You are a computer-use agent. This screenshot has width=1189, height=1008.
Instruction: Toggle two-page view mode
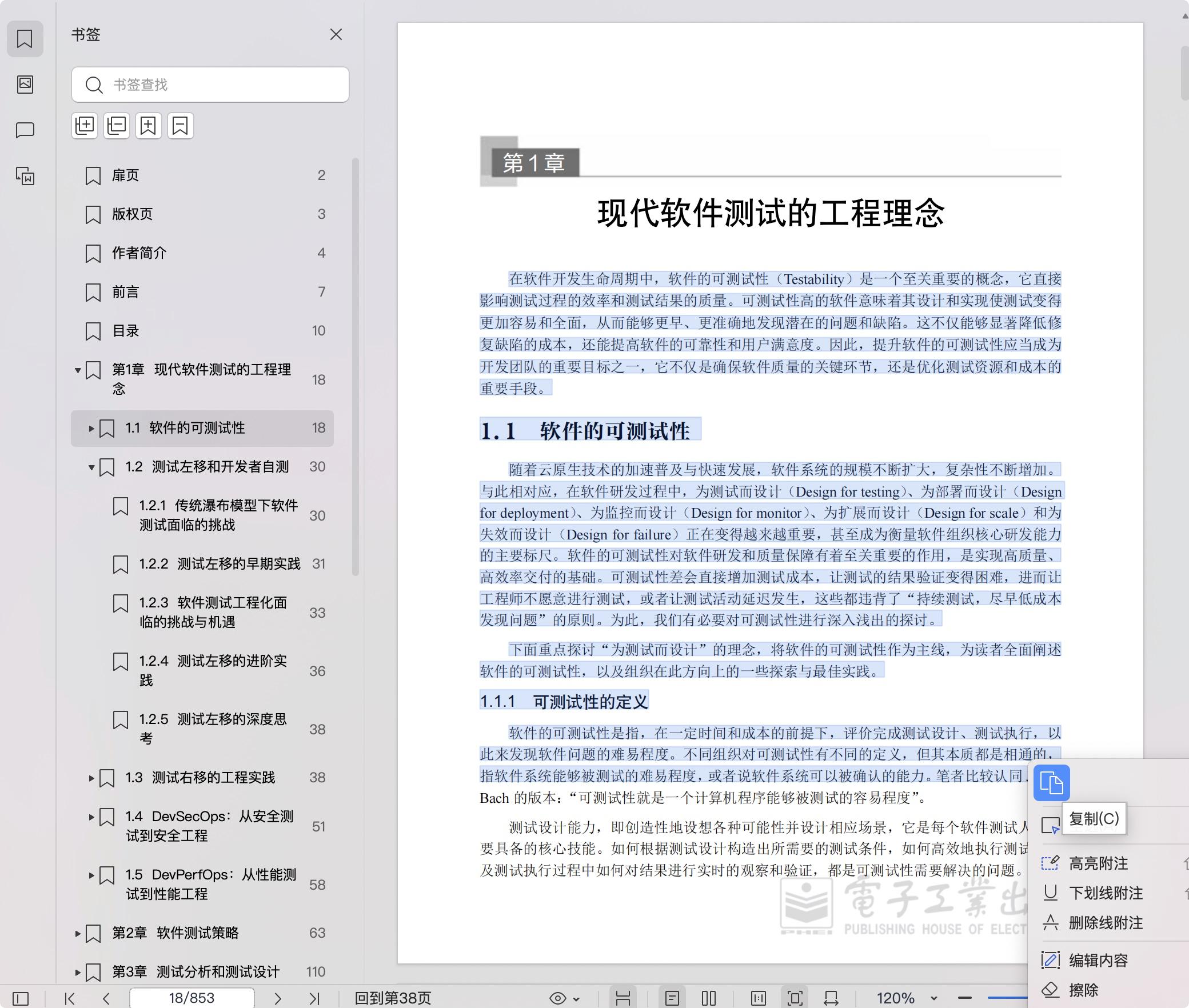[x=709, y=998]
